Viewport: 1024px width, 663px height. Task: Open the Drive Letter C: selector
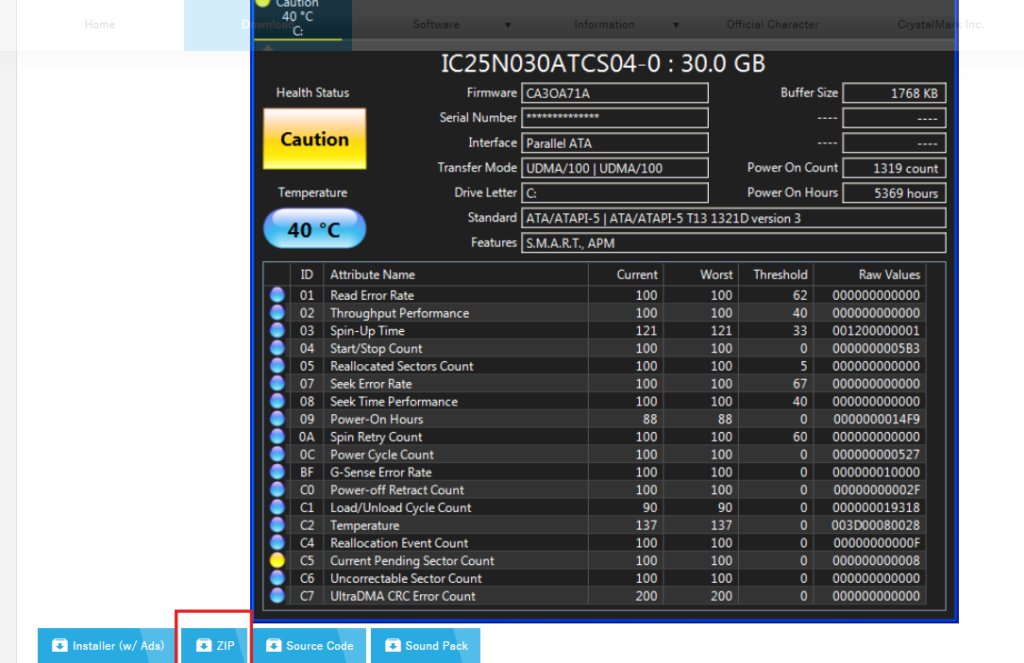614,192
